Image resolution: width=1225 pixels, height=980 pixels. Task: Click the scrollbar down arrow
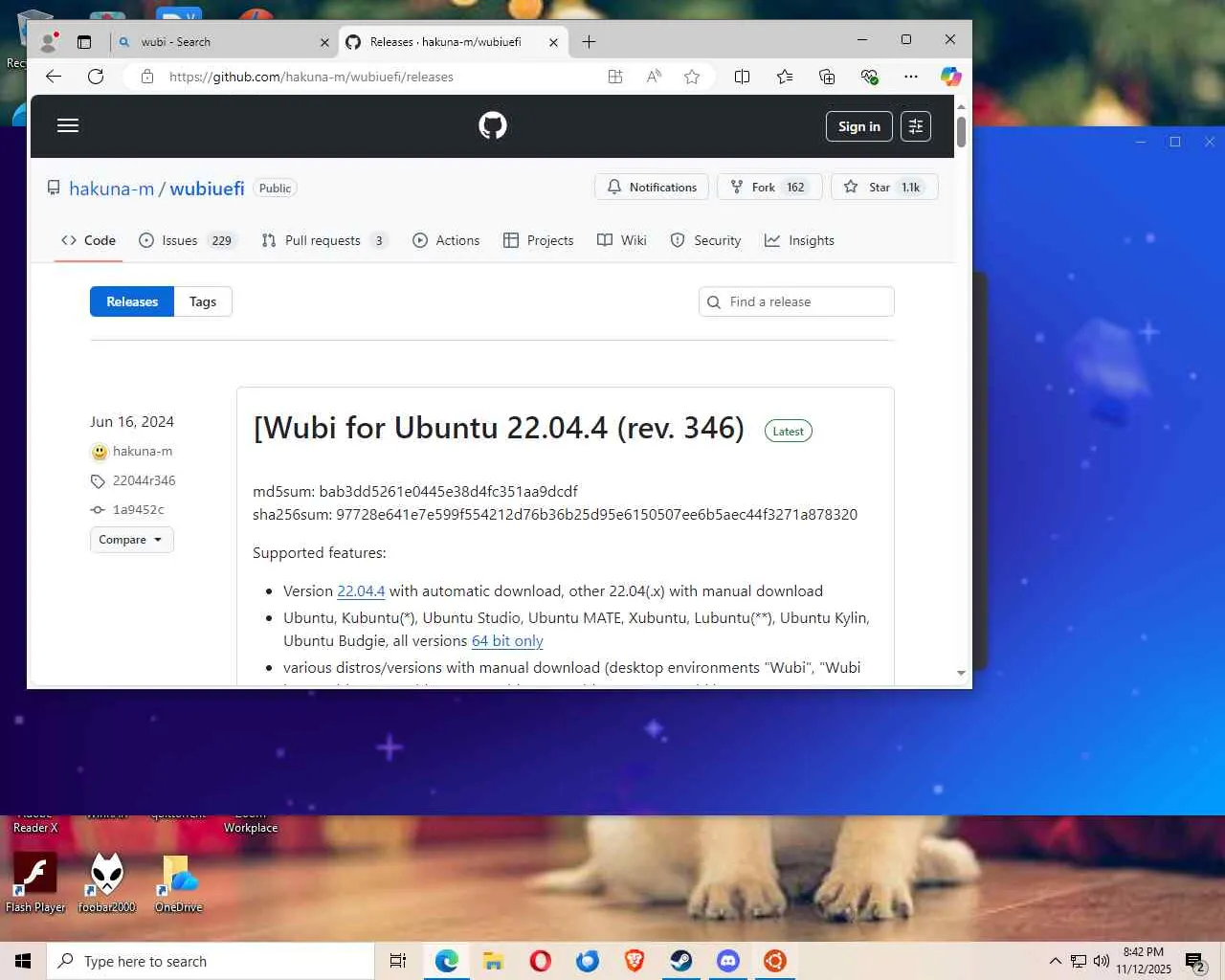pos(961,674)
